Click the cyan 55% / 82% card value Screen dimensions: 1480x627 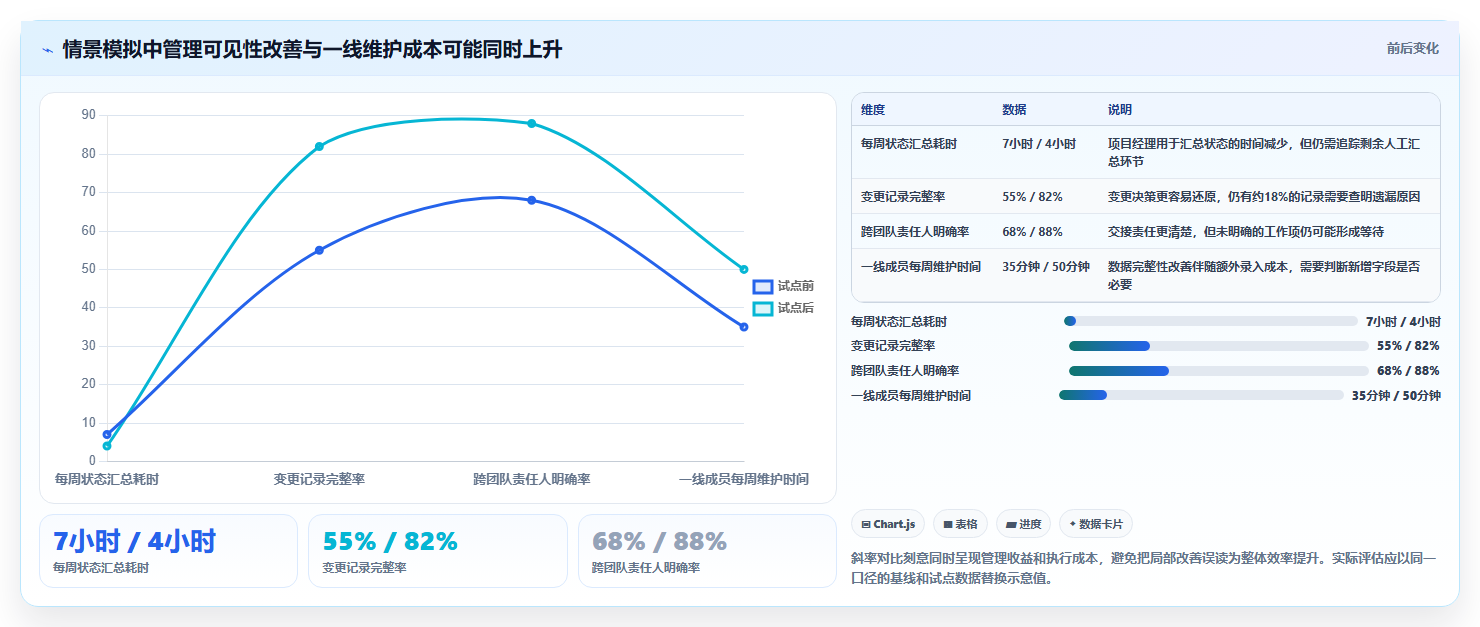click(x=390, y=542)
